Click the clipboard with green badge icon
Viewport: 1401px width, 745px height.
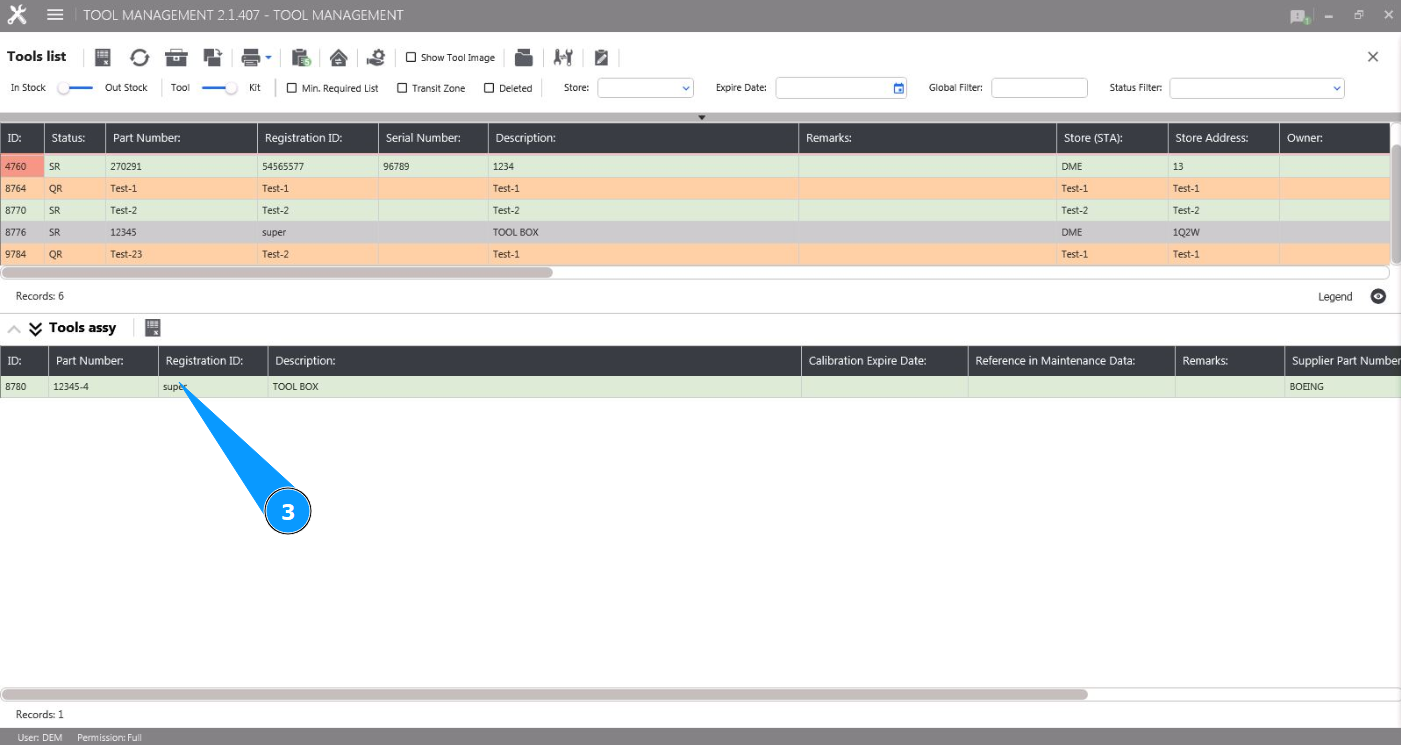click(x=301, y=57)
